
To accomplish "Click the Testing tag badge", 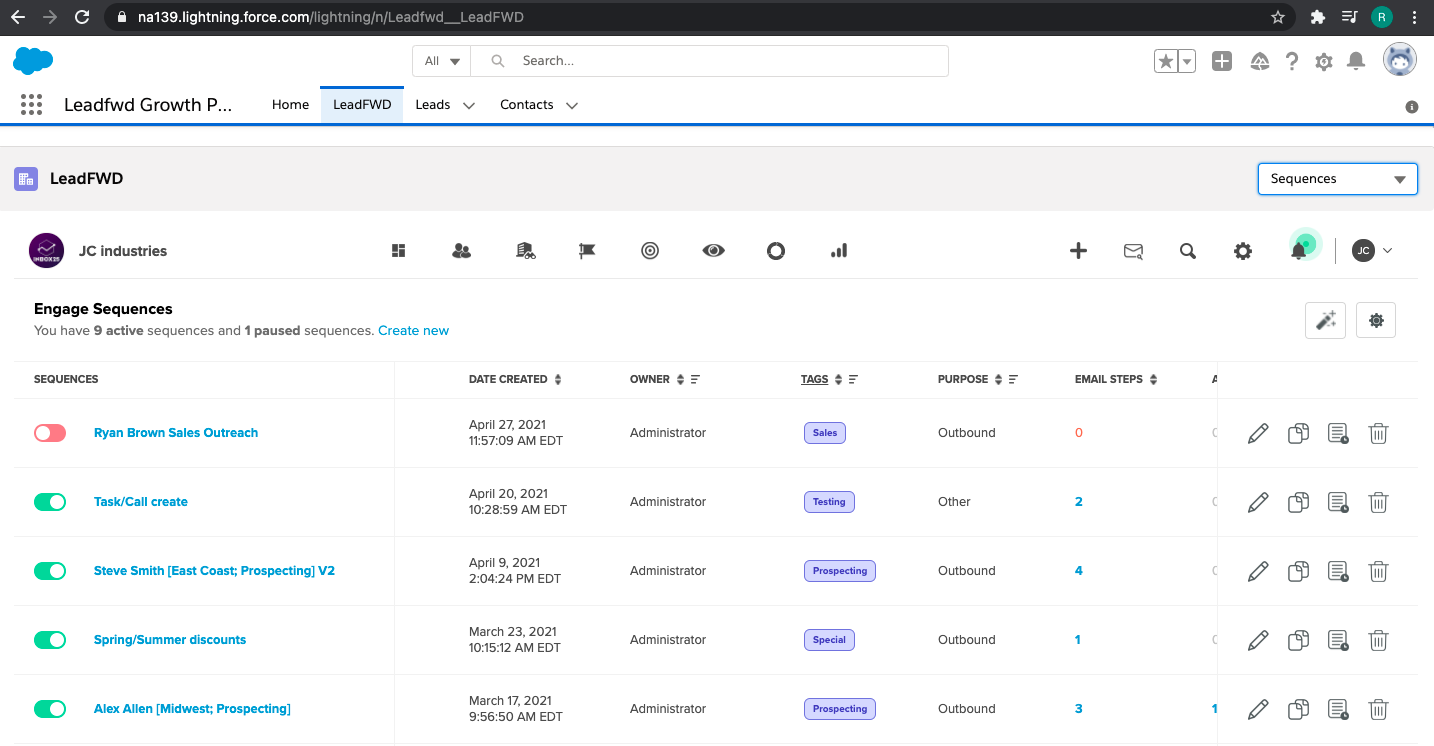I will 829,502.
